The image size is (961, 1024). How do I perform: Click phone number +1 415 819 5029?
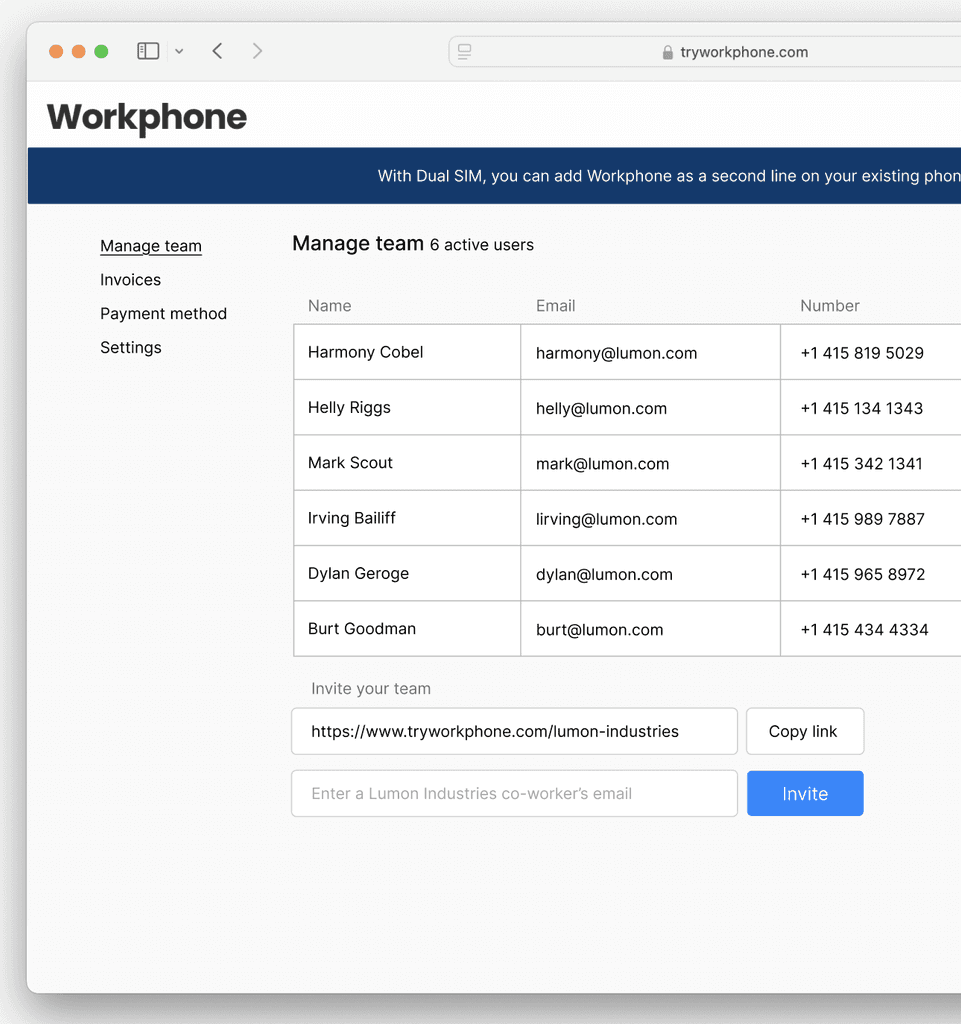pyautogui.click(x=862, y=353)
